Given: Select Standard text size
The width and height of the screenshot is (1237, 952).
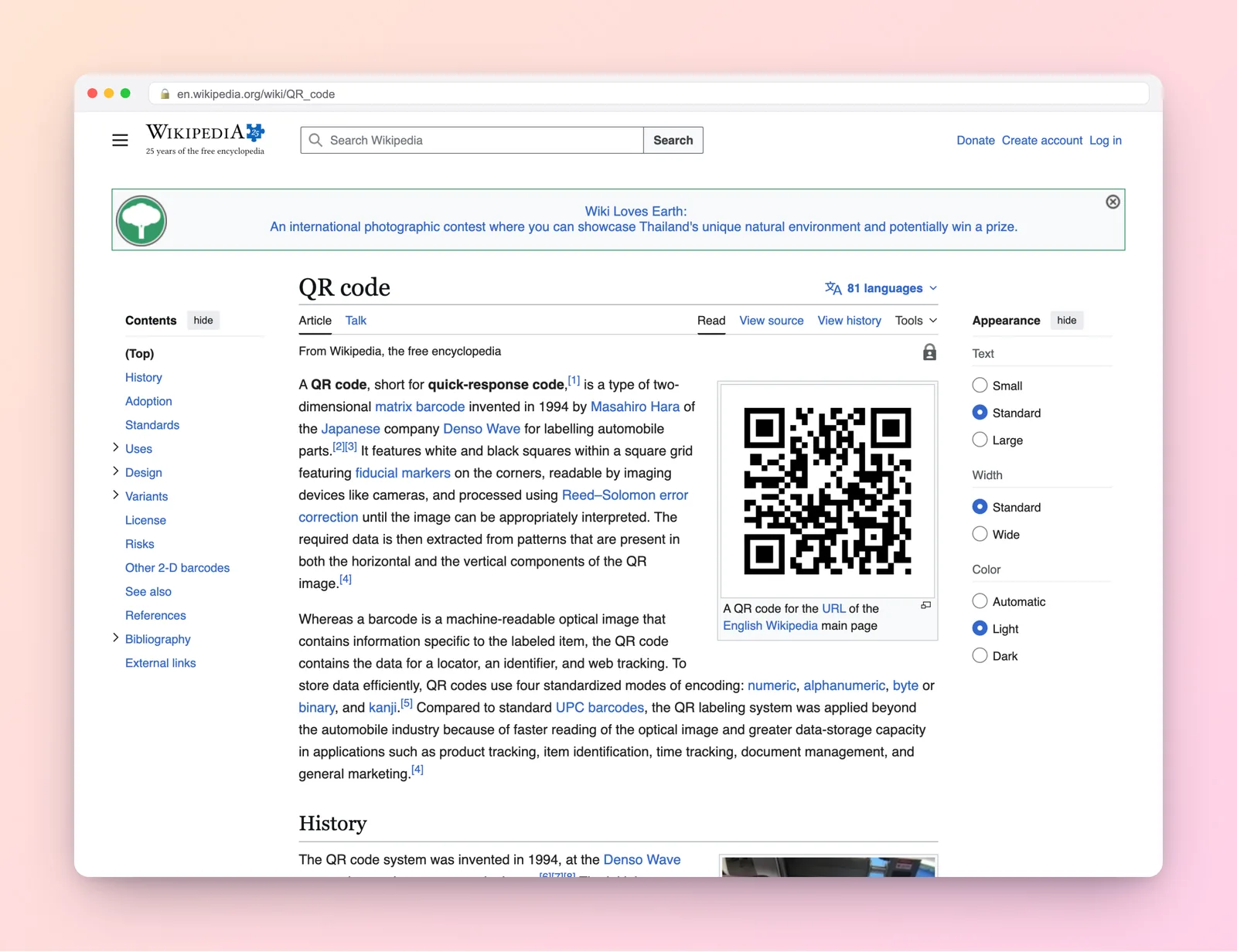Looking at the screenshot, I should click(x=980, y=413).
